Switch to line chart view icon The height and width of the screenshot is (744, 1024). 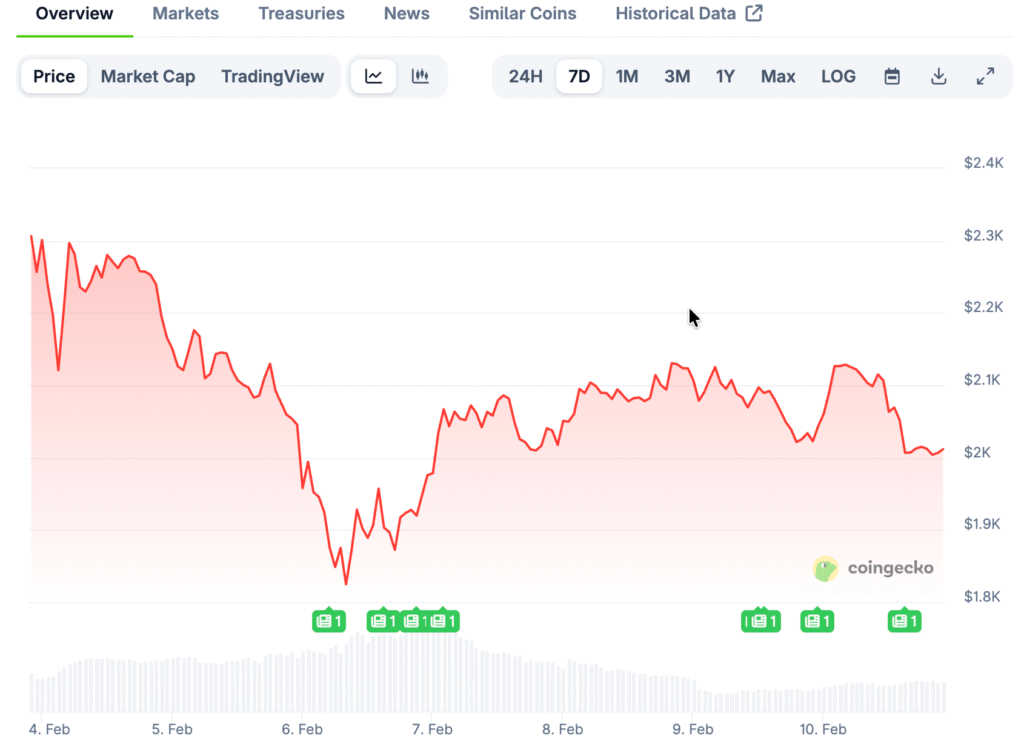pyautogui.click(x=373, y=77)
